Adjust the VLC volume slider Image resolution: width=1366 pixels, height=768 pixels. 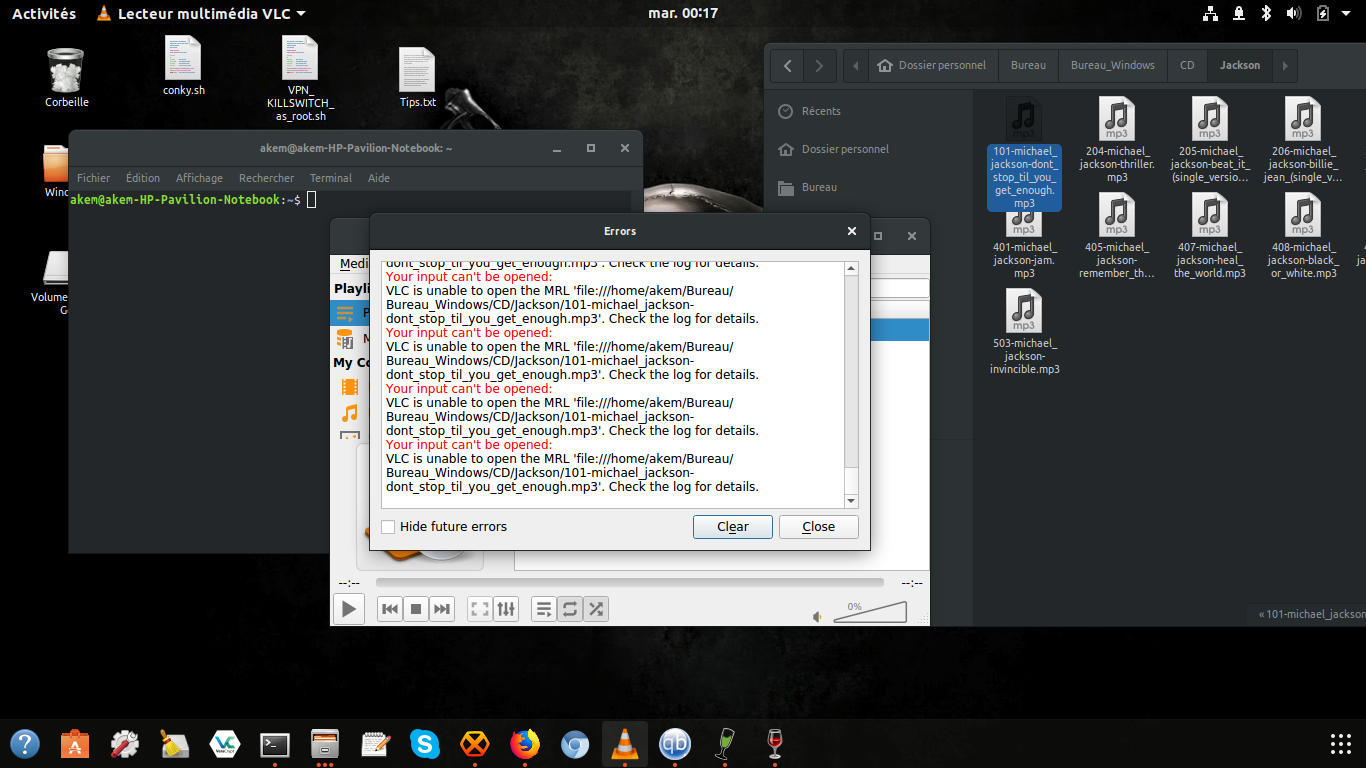coord(870,612)
